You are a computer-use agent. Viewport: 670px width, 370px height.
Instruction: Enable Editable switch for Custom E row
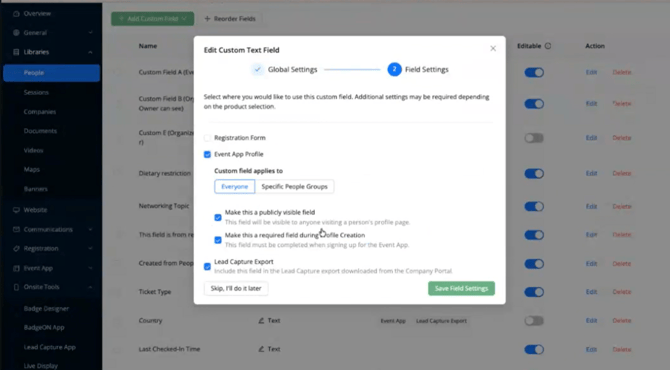click(534, 138)
